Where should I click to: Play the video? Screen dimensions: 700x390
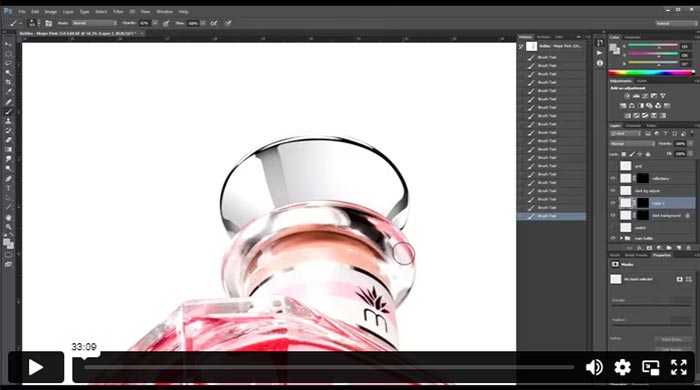coord(36,367)
